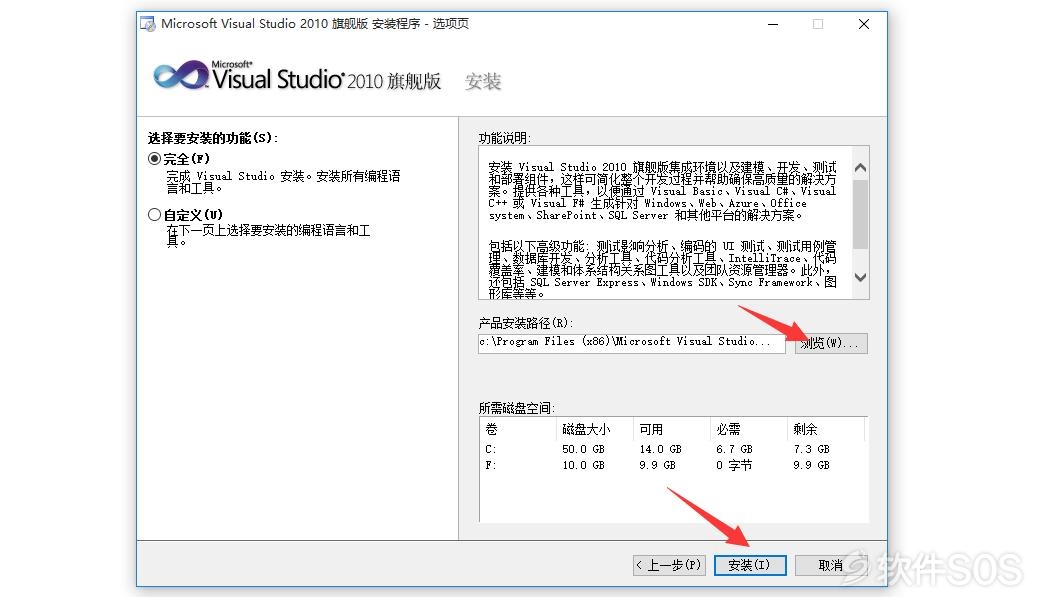
Task: Click the 6.7 GB required value
Action: [734, 449]
